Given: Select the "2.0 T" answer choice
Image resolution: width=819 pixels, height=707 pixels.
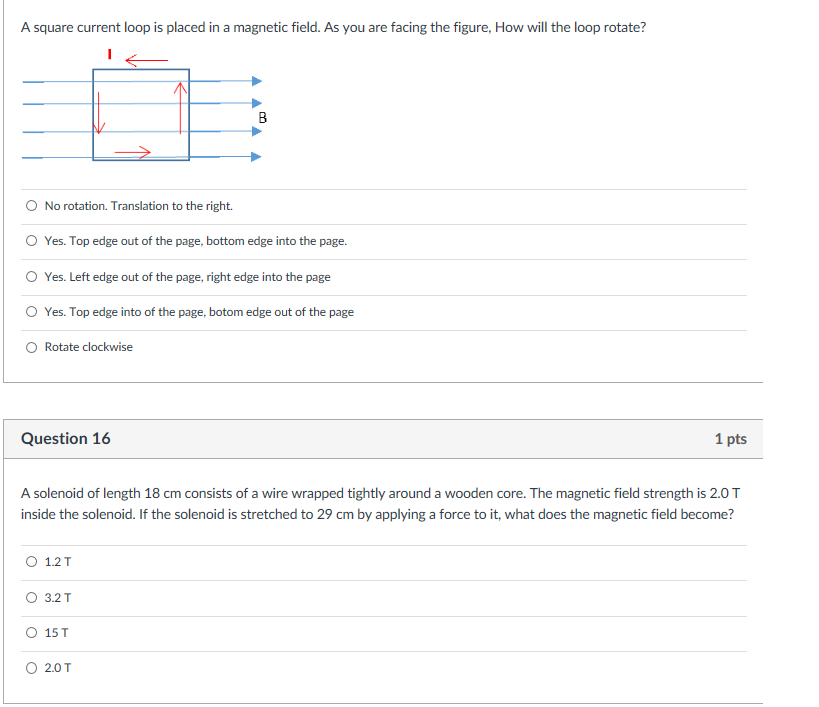Looking at the screenshot, I should click(x=31, y=668).
